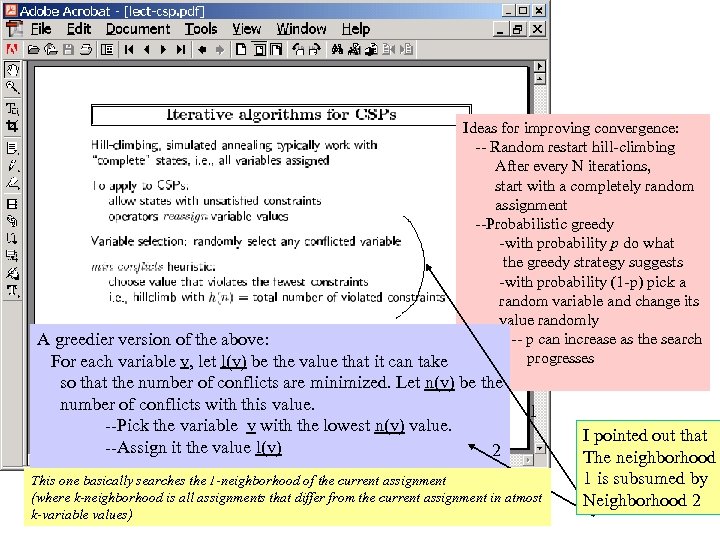720x540 pixels.
Task: Select the Movie tool
Action: [x=12, y=204]
